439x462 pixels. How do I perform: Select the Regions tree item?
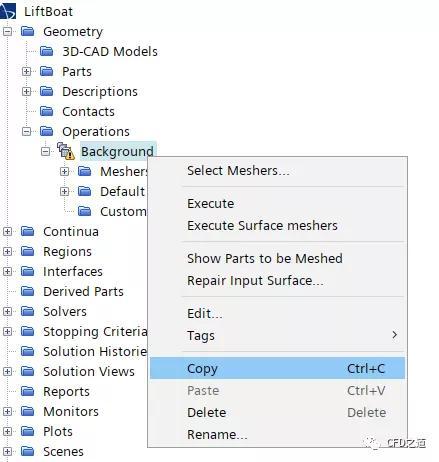(67, 252)
